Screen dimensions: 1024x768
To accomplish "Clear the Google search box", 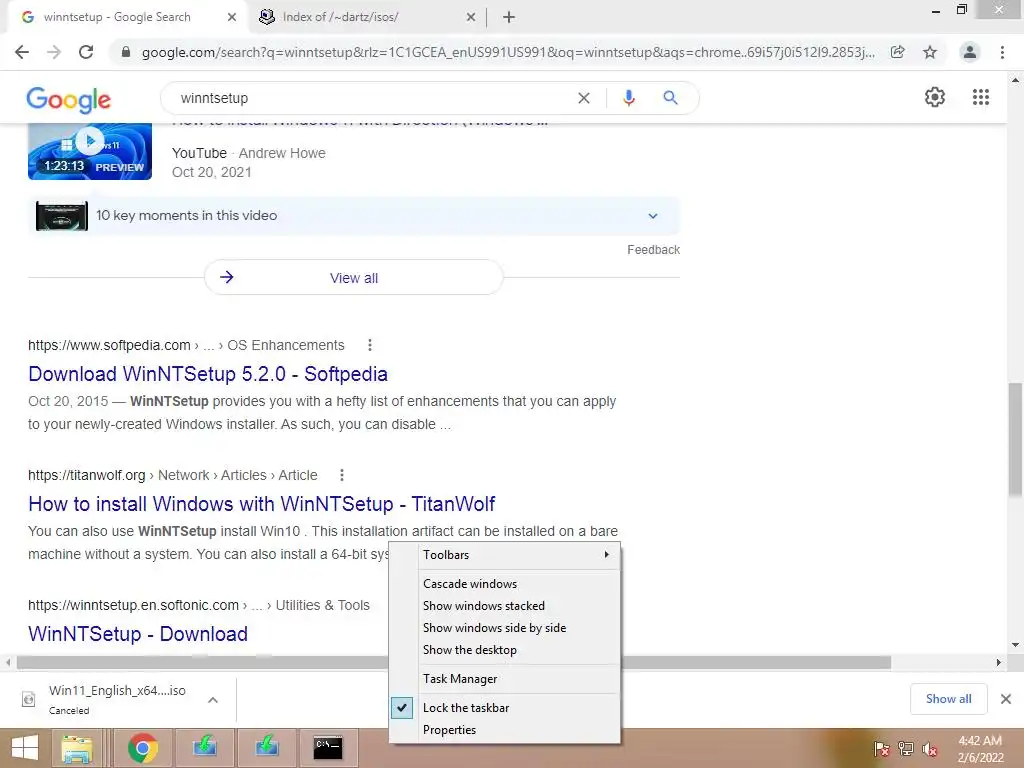I will point(584,98).
